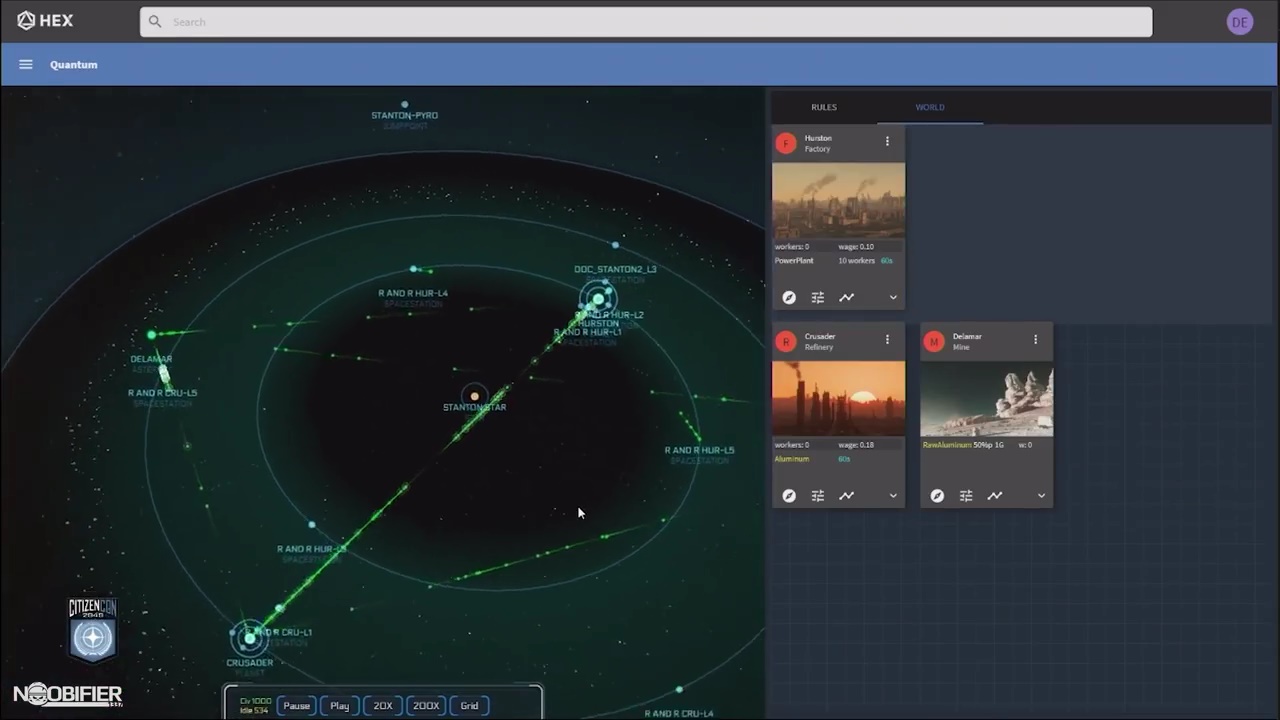Open Hurston card tuning sliders icon
1280x720 pixels.
[x=818, y=297]
